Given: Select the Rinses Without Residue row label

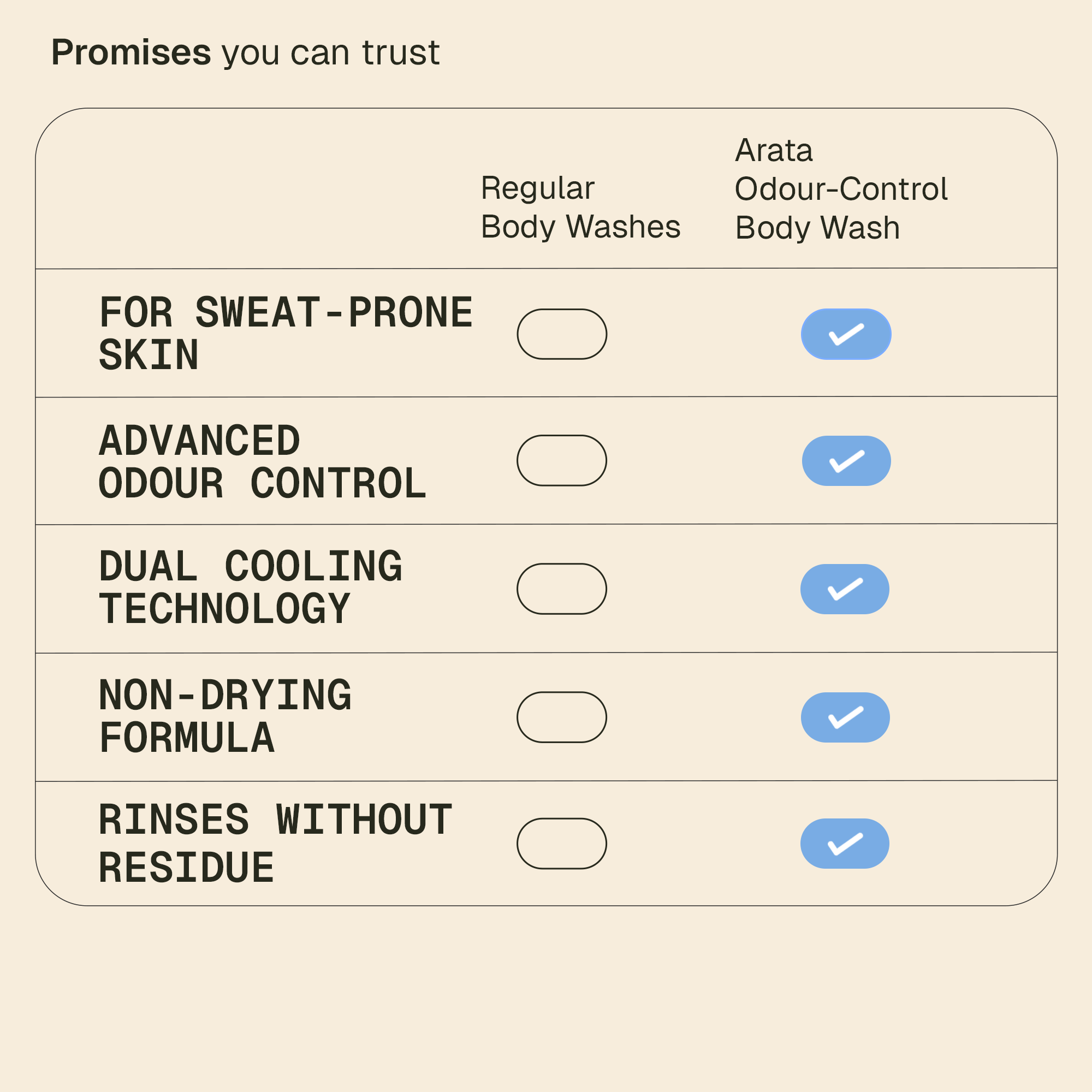Looking at the screenshot, I should pos(275,844).
